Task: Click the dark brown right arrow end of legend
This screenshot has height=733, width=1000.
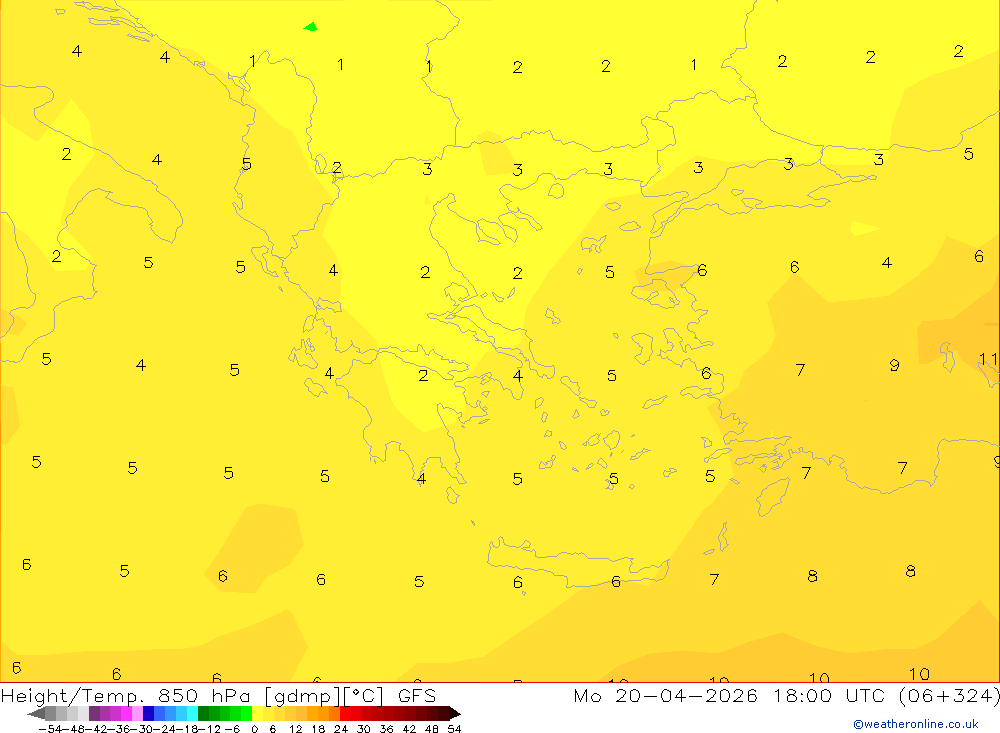Action: 454,714
